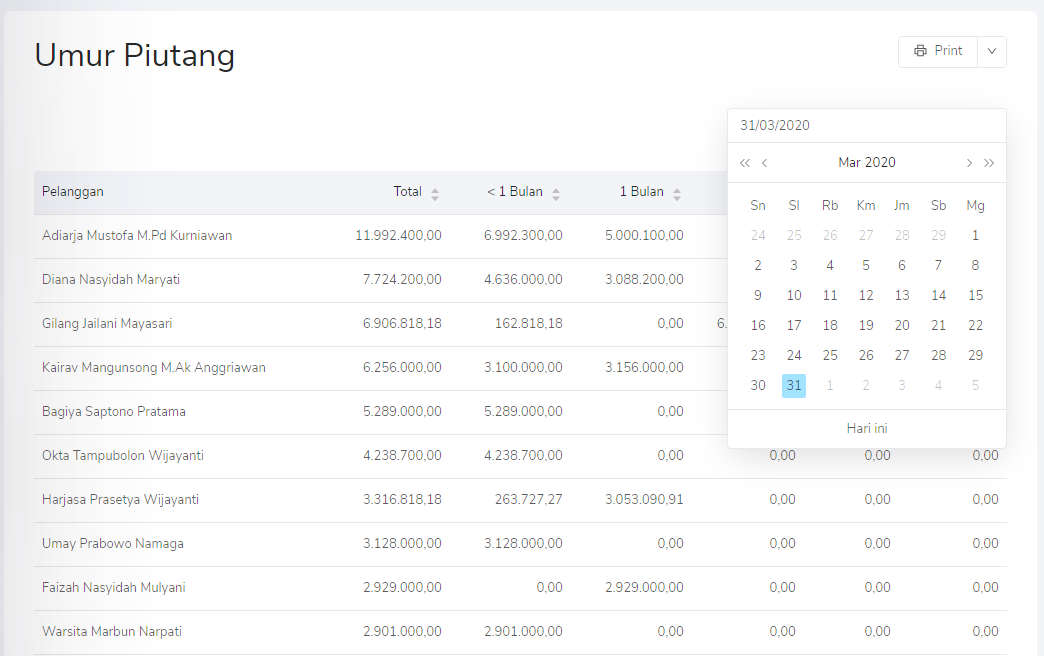Viewport: 1044px width, 656px height.
Task: Sort by the < 1 Bulan column
Action: (555, 193)
